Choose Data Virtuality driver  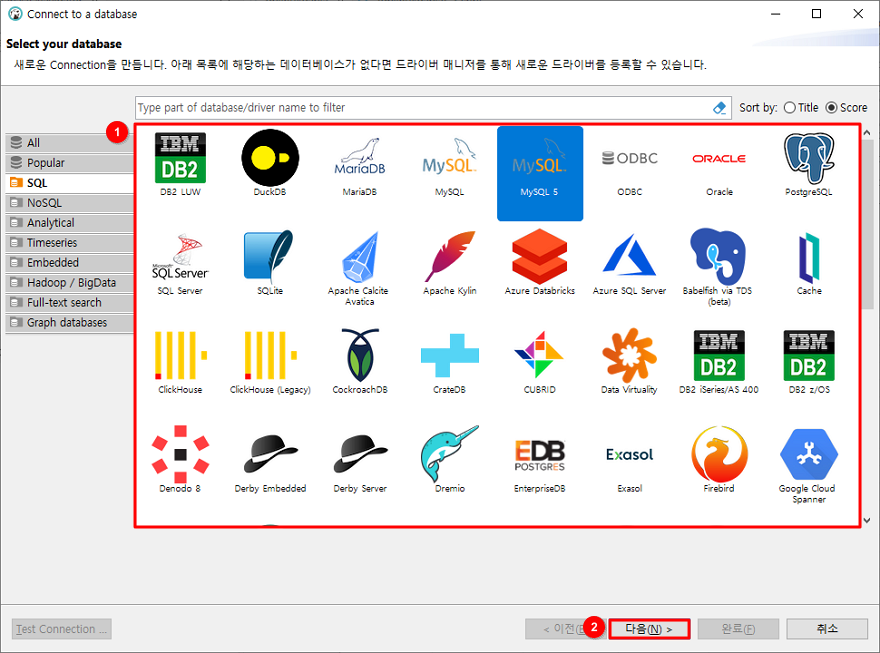point(629,361)
